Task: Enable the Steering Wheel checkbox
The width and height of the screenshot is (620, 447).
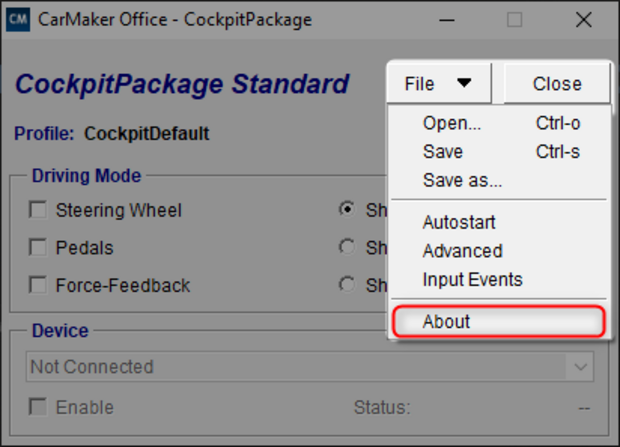Action: (38, 210)
